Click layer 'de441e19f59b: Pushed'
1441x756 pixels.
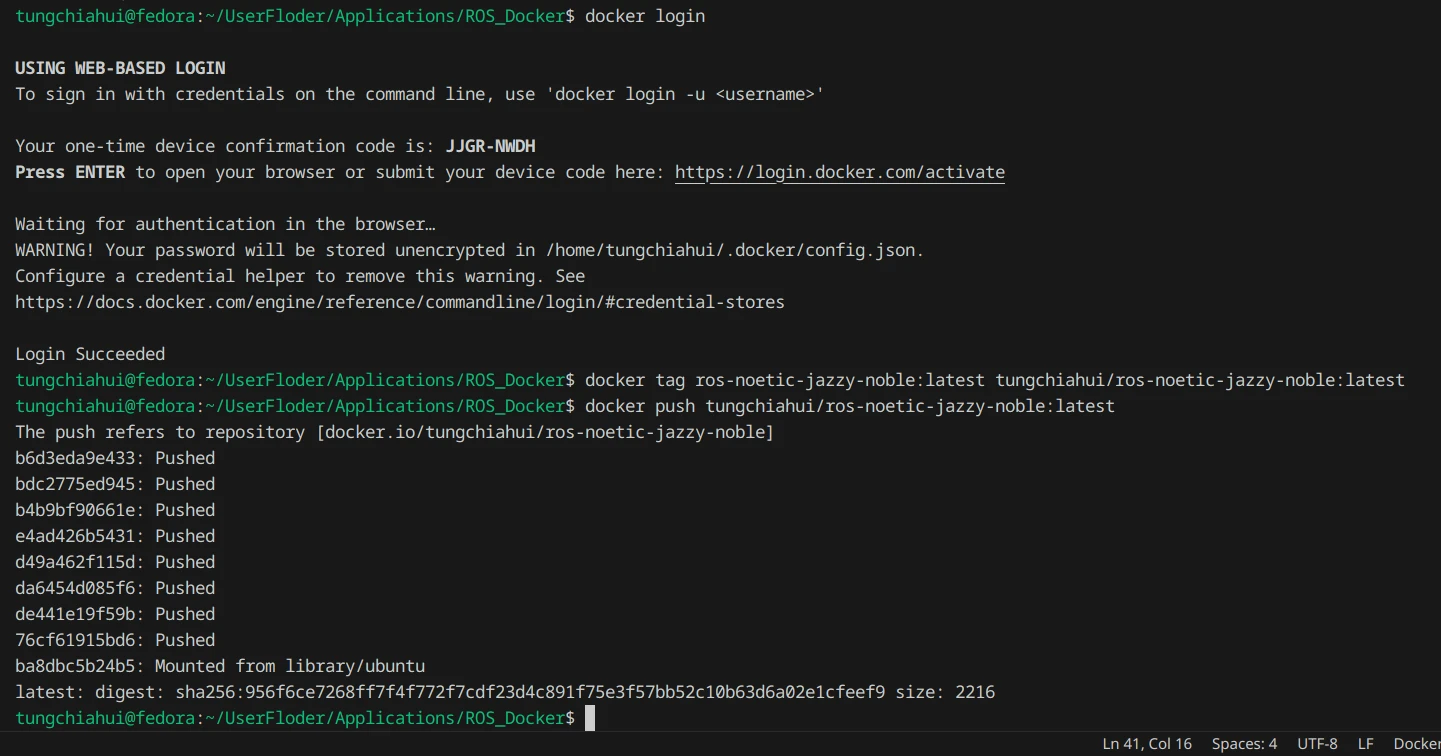pos(115,614)
